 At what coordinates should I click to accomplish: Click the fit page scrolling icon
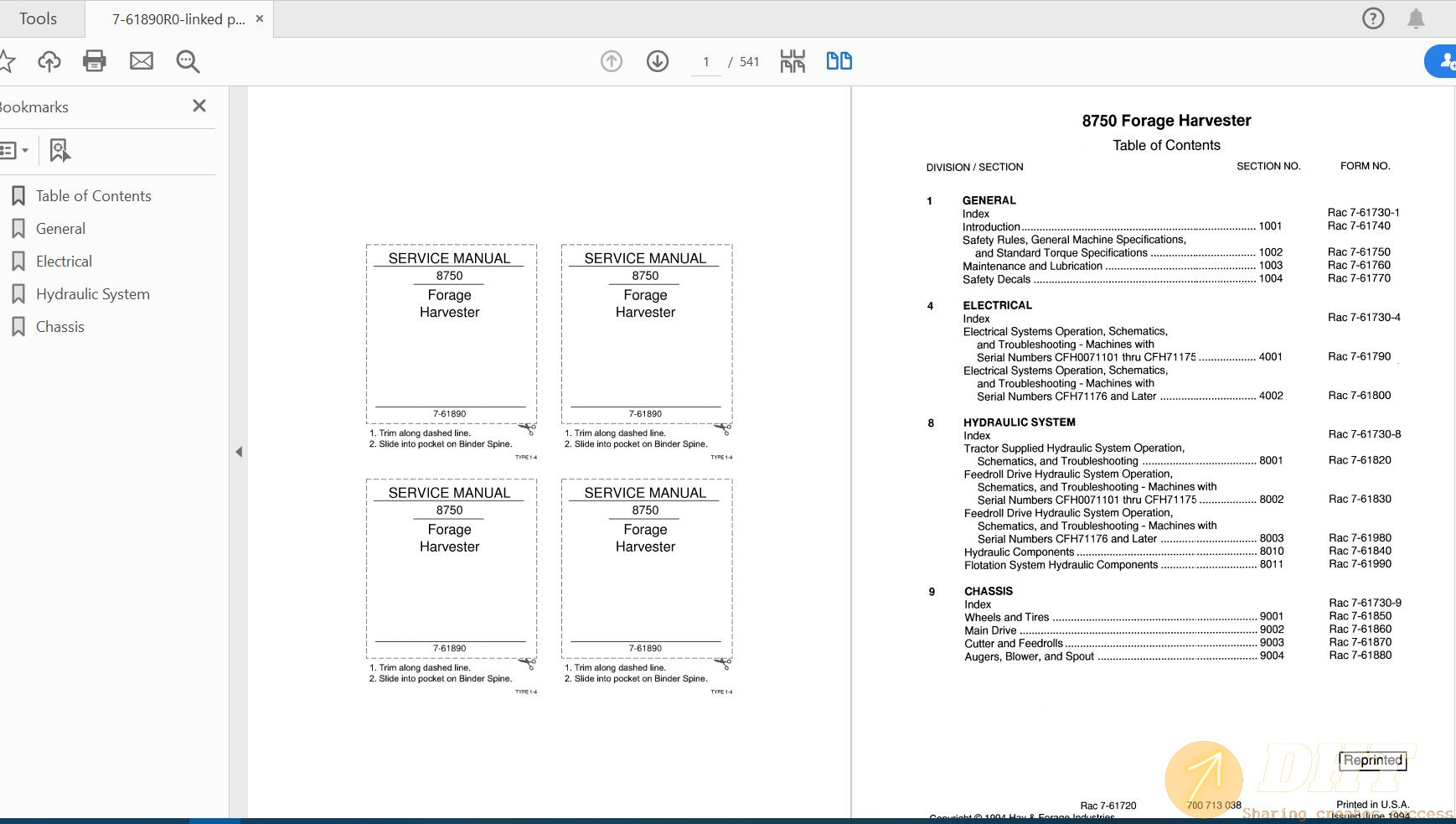pos(793,61)
